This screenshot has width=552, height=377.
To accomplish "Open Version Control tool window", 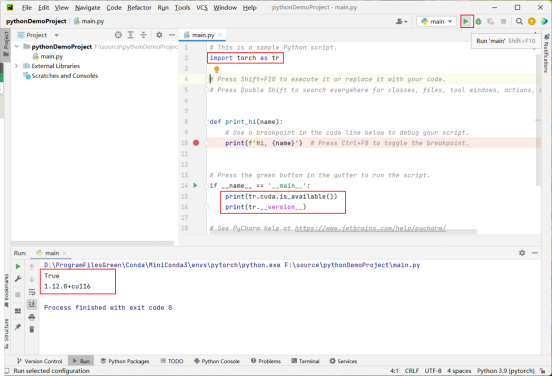I will [x=39, y=361].
